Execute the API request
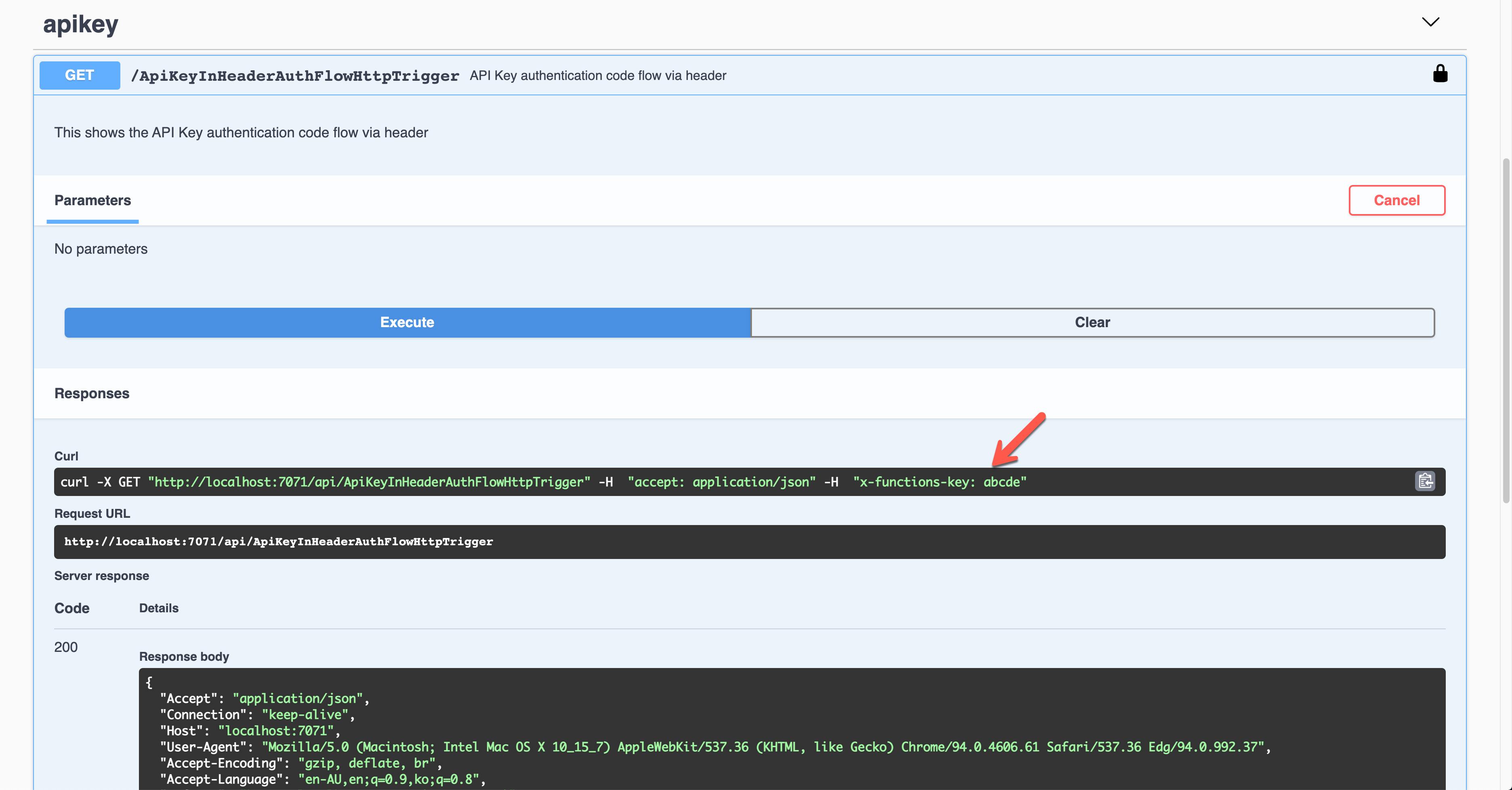 click(x=407, y=322)
